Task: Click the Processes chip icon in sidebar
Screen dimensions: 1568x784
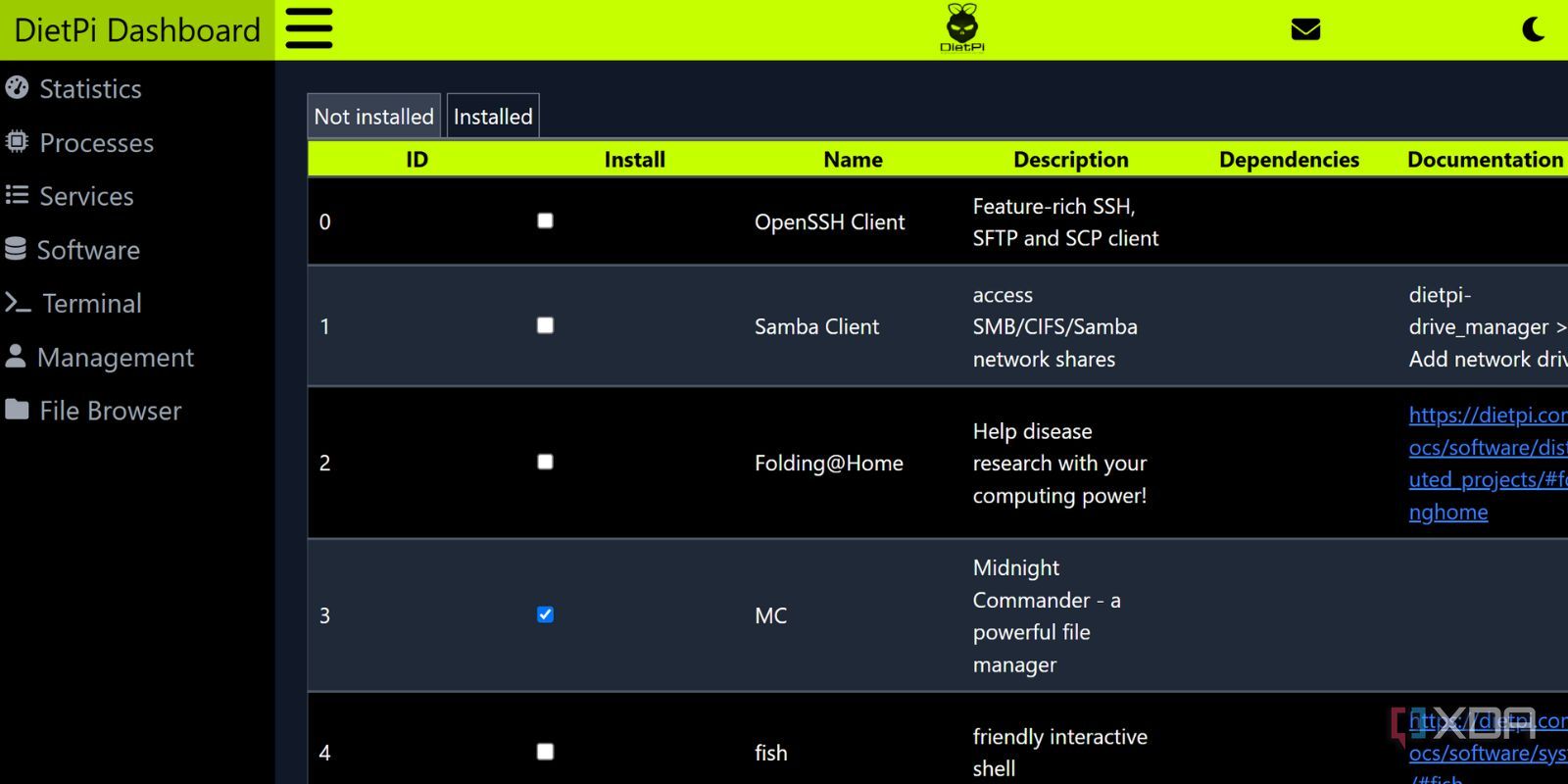Action: tap(17, 142)
